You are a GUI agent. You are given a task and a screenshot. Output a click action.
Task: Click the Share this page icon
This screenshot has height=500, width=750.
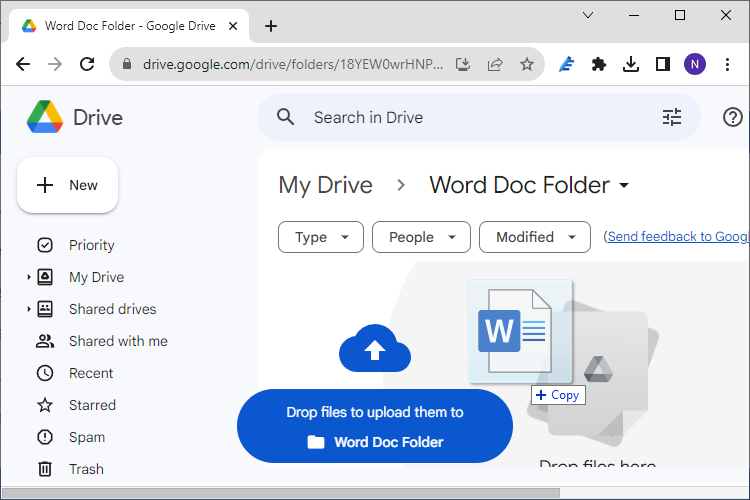[495, 64]
